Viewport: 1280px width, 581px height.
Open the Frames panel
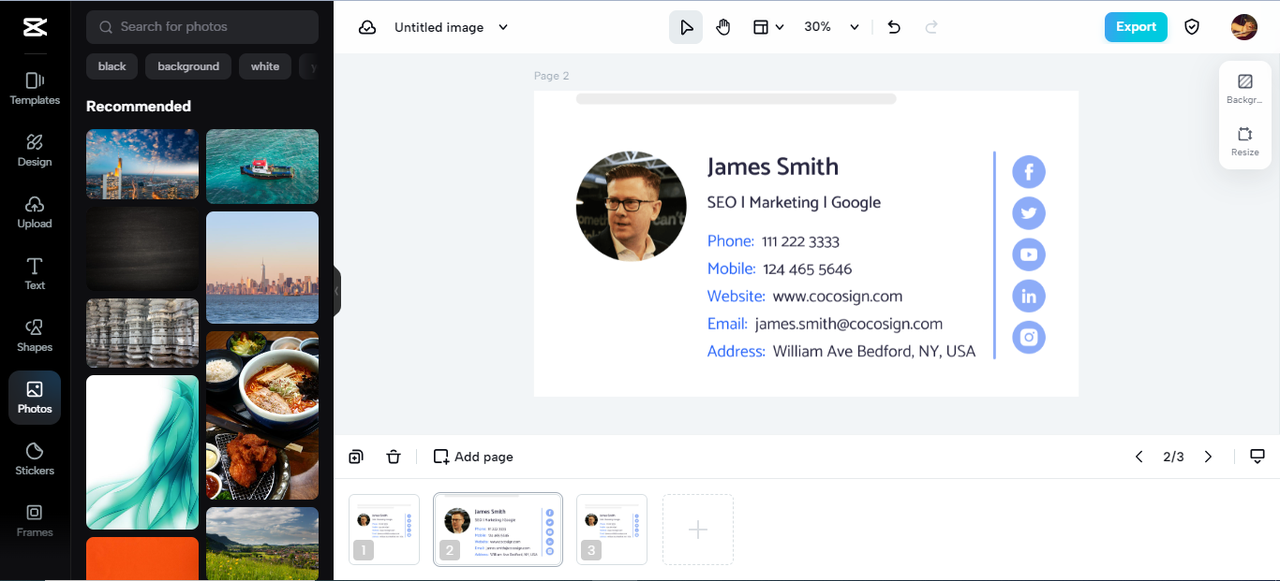click(x=34, y=520)
